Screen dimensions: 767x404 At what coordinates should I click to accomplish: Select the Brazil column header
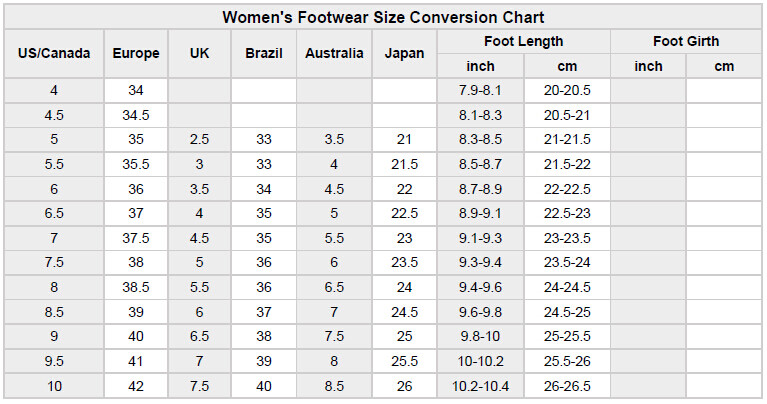pos(264,54)
